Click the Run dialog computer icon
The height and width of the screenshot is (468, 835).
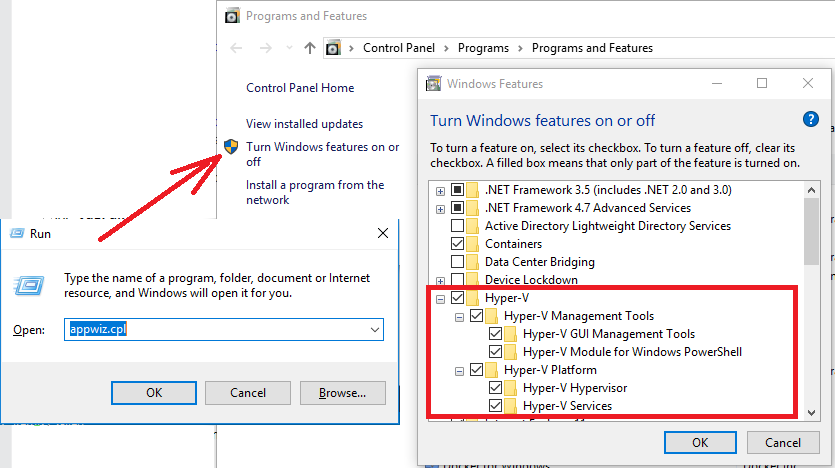tap(29, 286)
